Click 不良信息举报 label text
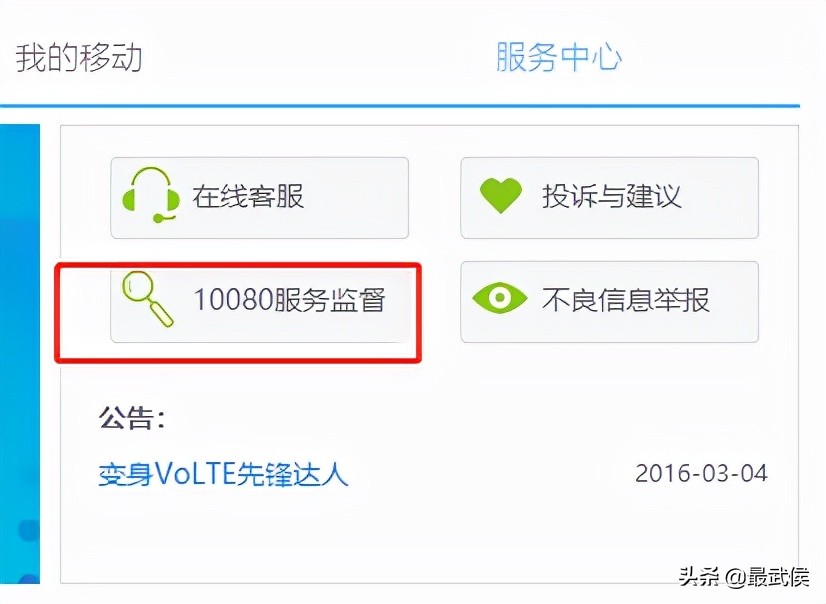Viewport: 826px width, 604px height. pos(626,300)
